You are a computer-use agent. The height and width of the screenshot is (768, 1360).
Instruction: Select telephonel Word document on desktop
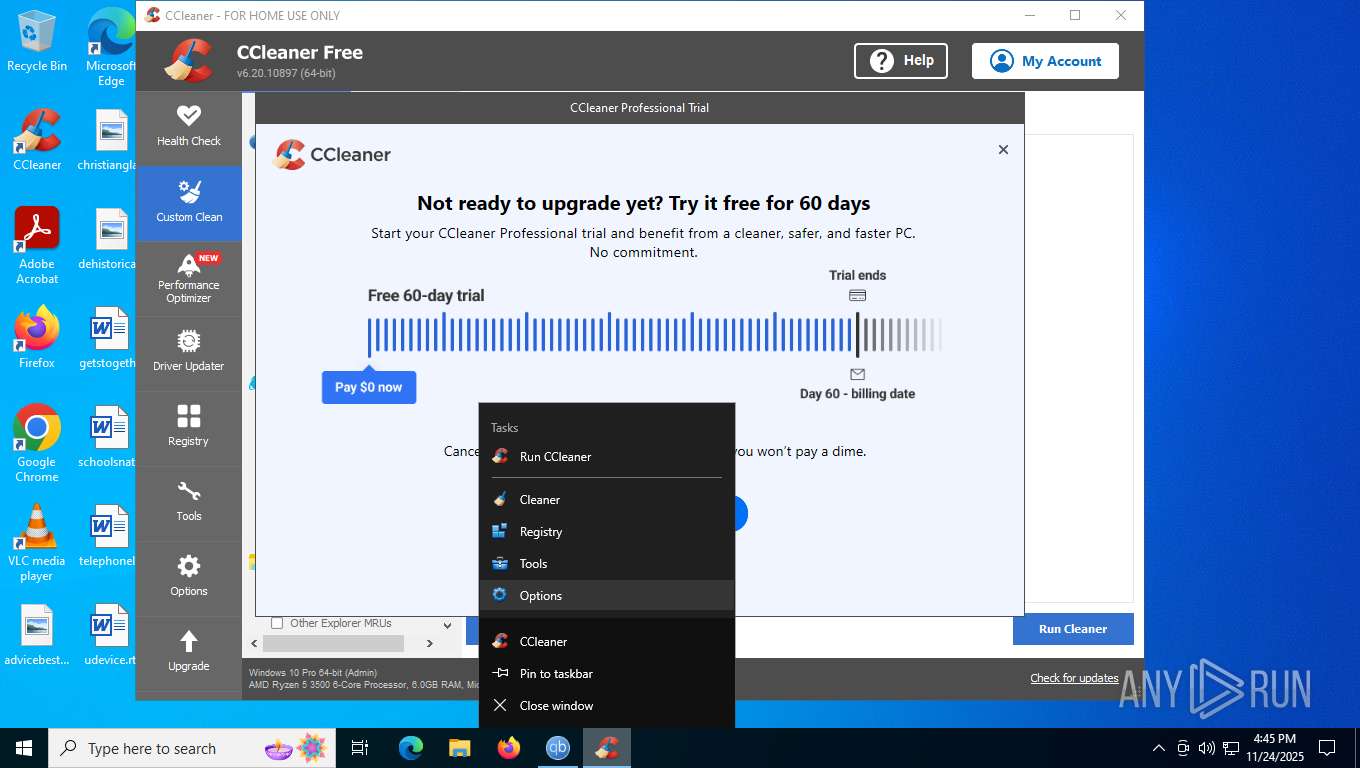pos(109,535)
